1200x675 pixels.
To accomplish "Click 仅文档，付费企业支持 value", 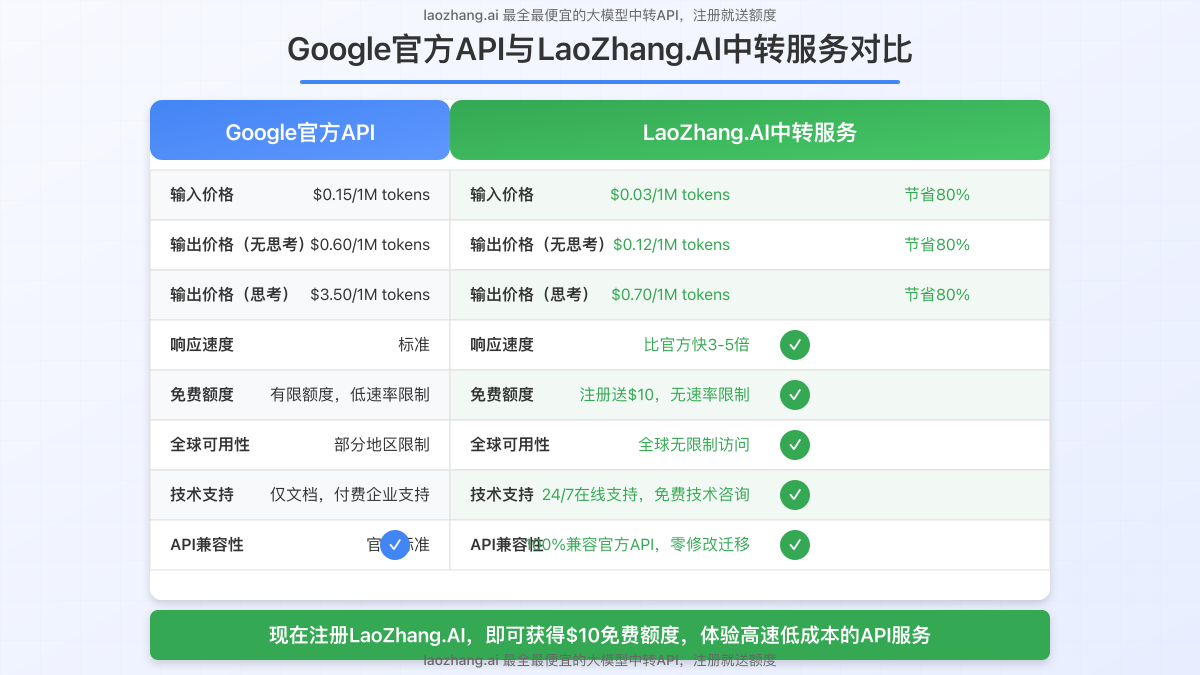I will click(350, 495).
